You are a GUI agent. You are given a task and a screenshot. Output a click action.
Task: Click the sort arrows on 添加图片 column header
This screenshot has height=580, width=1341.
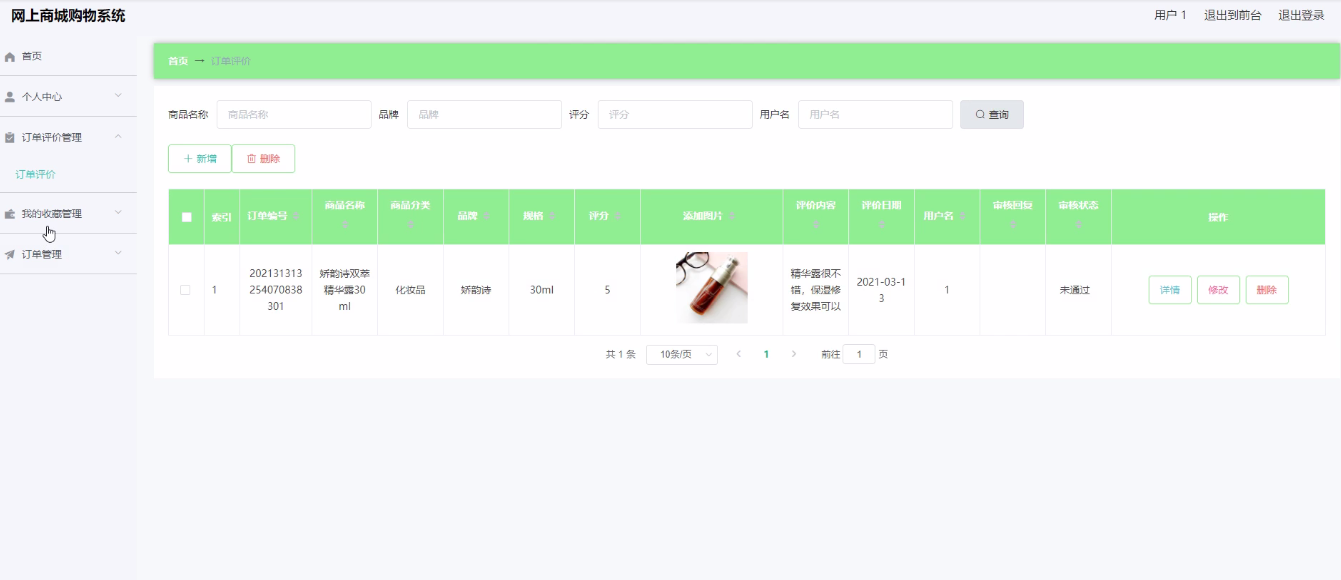pyautogui.click(x=731, y=216)
